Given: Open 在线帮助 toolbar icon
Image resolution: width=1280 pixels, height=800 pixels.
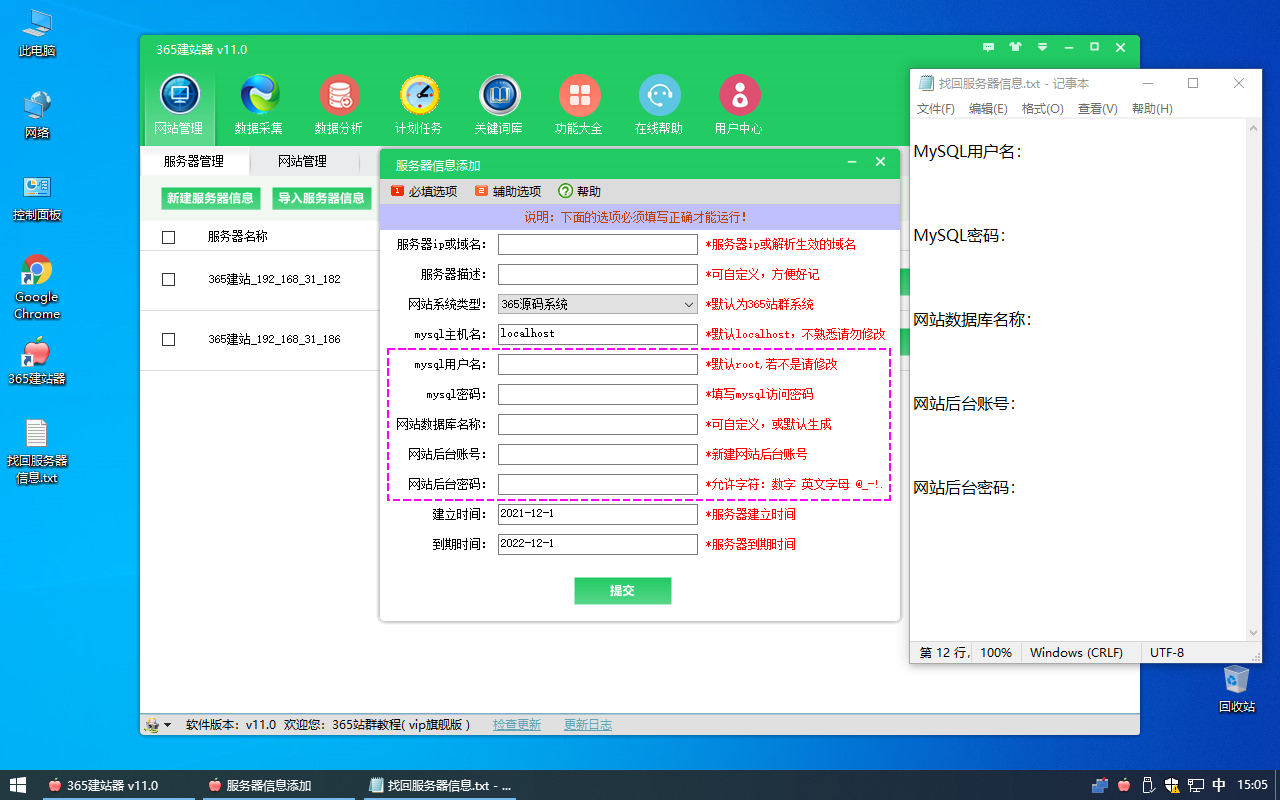Looking at the screenshot, I should coord(659,105).
